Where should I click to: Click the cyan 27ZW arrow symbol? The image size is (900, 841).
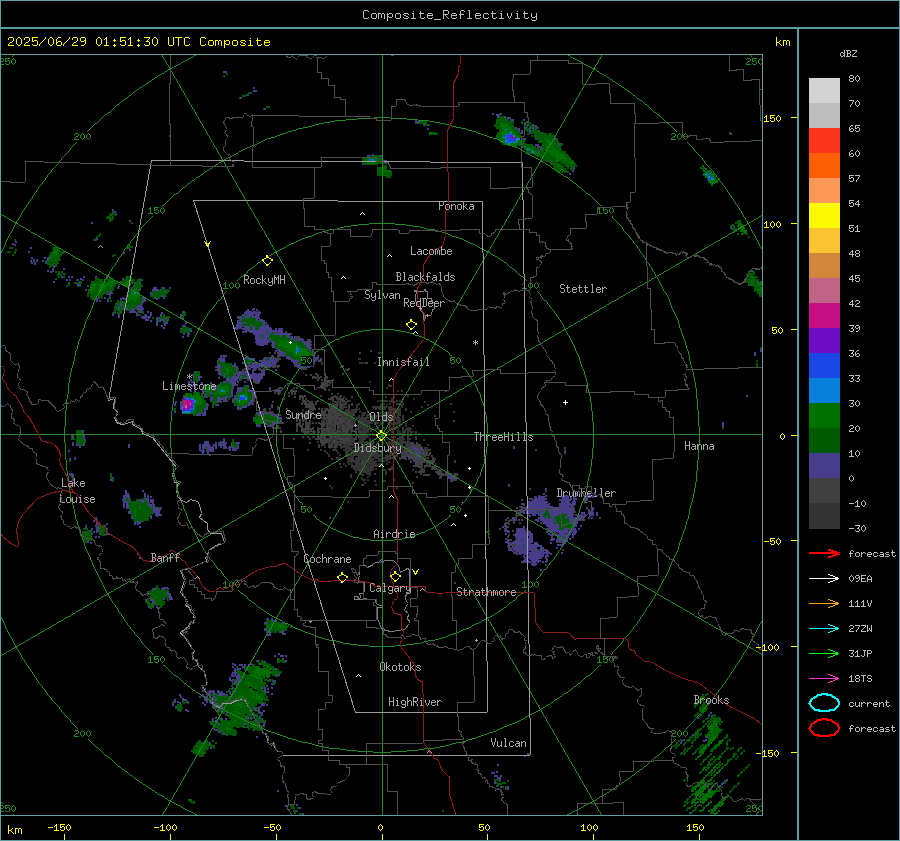(x=824, y=629)
